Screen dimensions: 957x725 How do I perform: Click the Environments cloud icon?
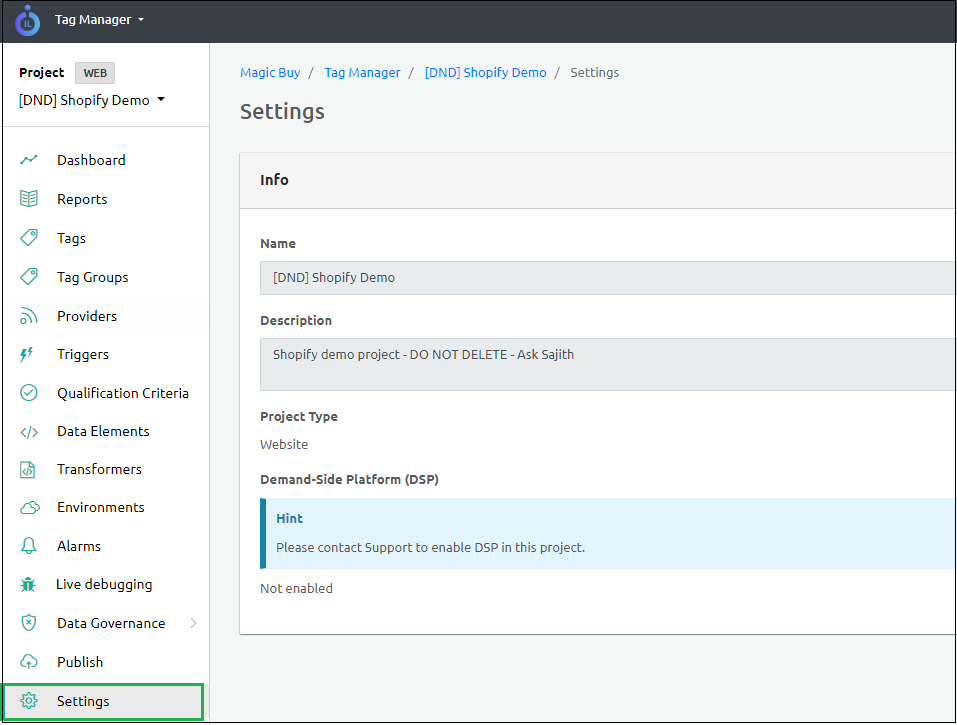29,508
